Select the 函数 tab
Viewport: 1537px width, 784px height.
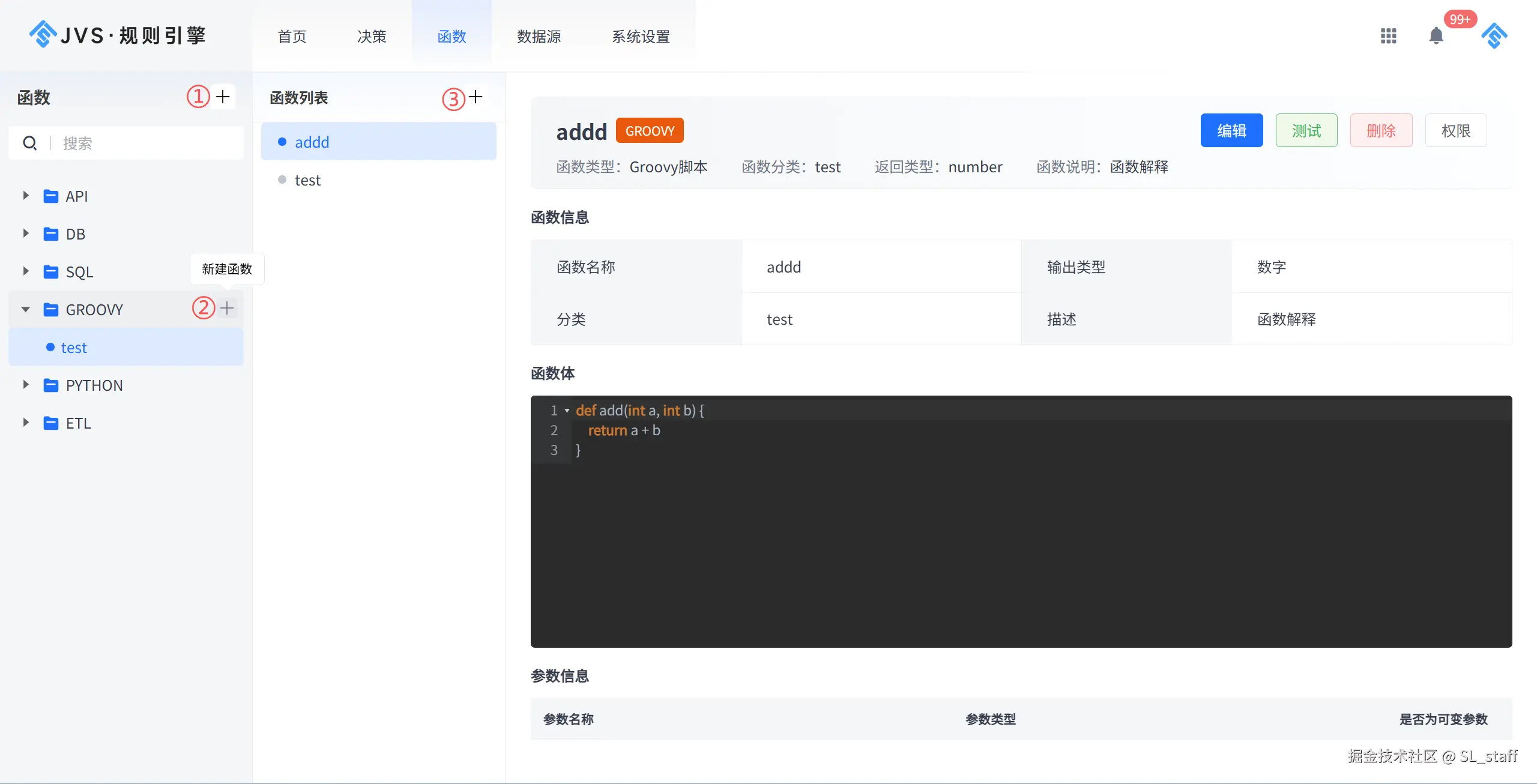(451, 37)
